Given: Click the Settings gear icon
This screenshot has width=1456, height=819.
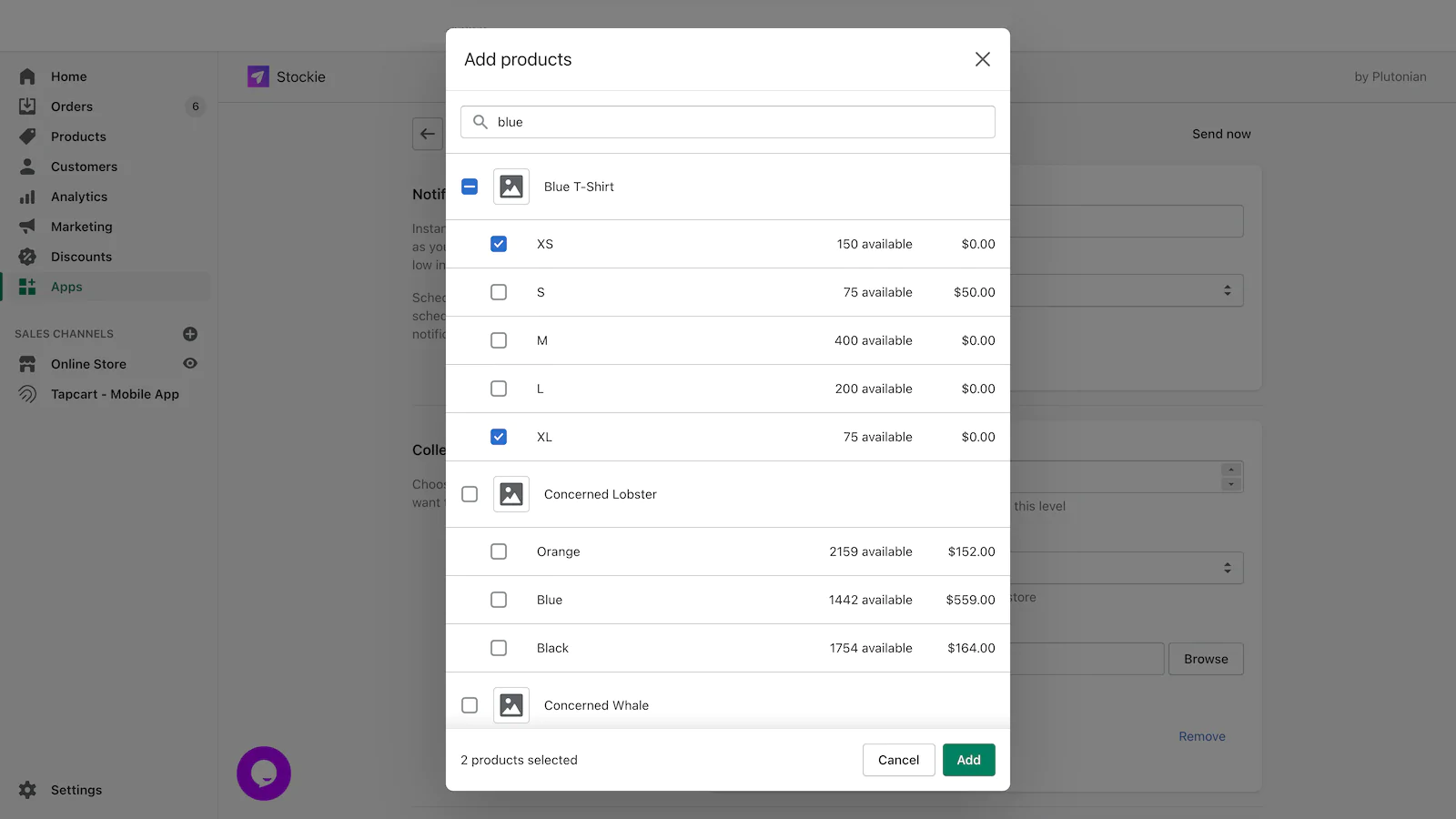Looking at the screenshot, I should [x=27, y=790].
